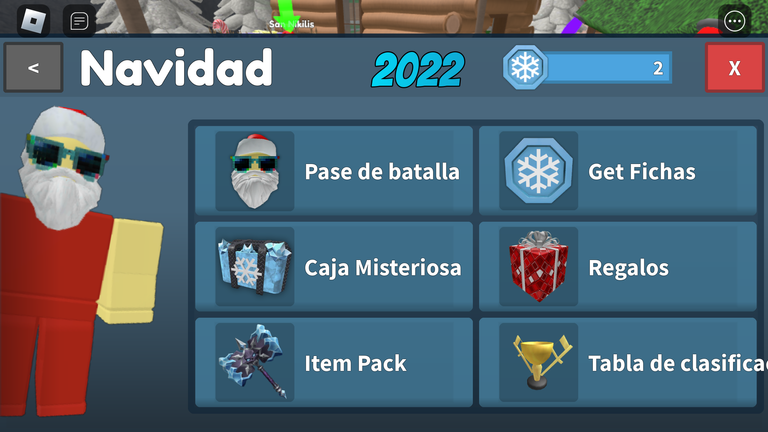Open Pase de batalla

click(x=334, y=171)
